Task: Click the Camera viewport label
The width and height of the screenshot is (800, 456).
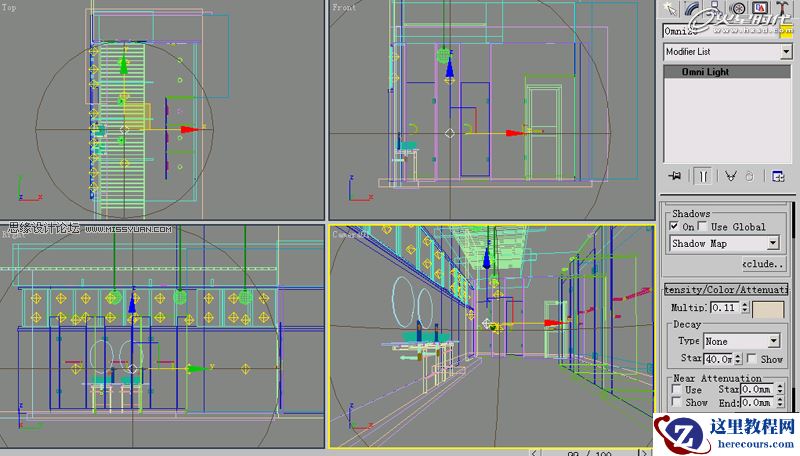Action: (350, 235)
